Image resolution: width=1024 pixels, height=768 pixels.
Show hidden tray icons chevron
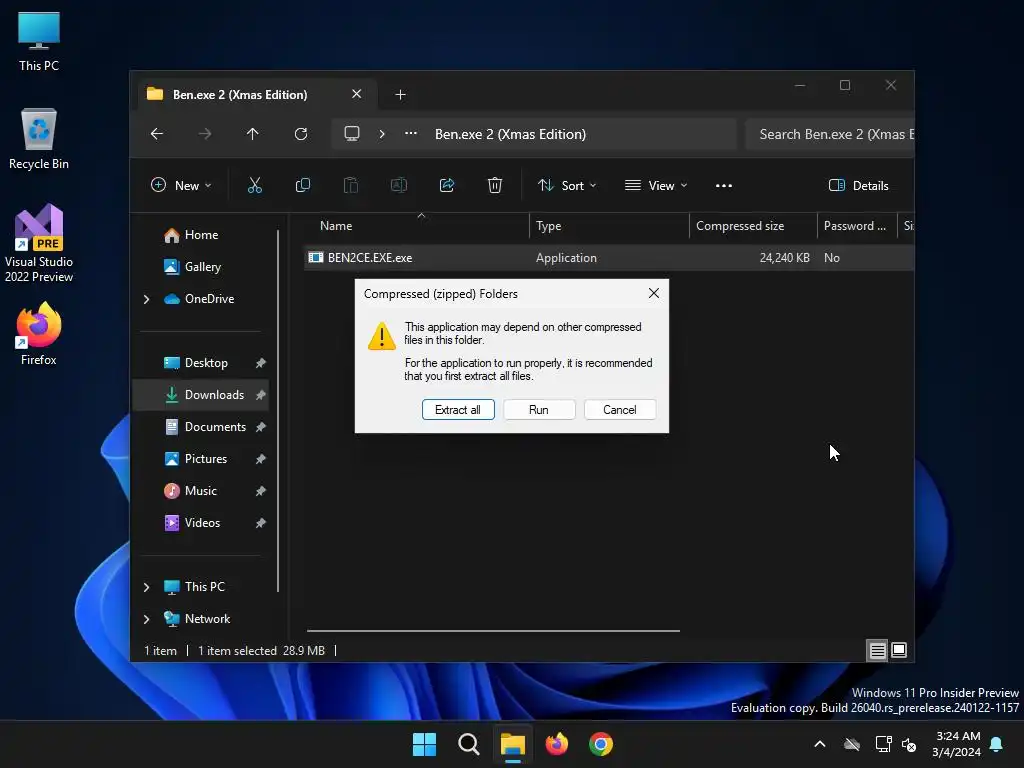tap(820, 744)
